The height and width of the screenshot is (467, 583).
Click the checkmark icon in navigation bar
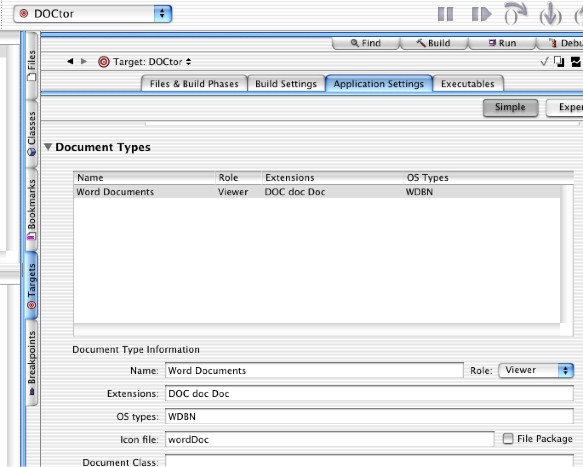[x=544, y=62]
